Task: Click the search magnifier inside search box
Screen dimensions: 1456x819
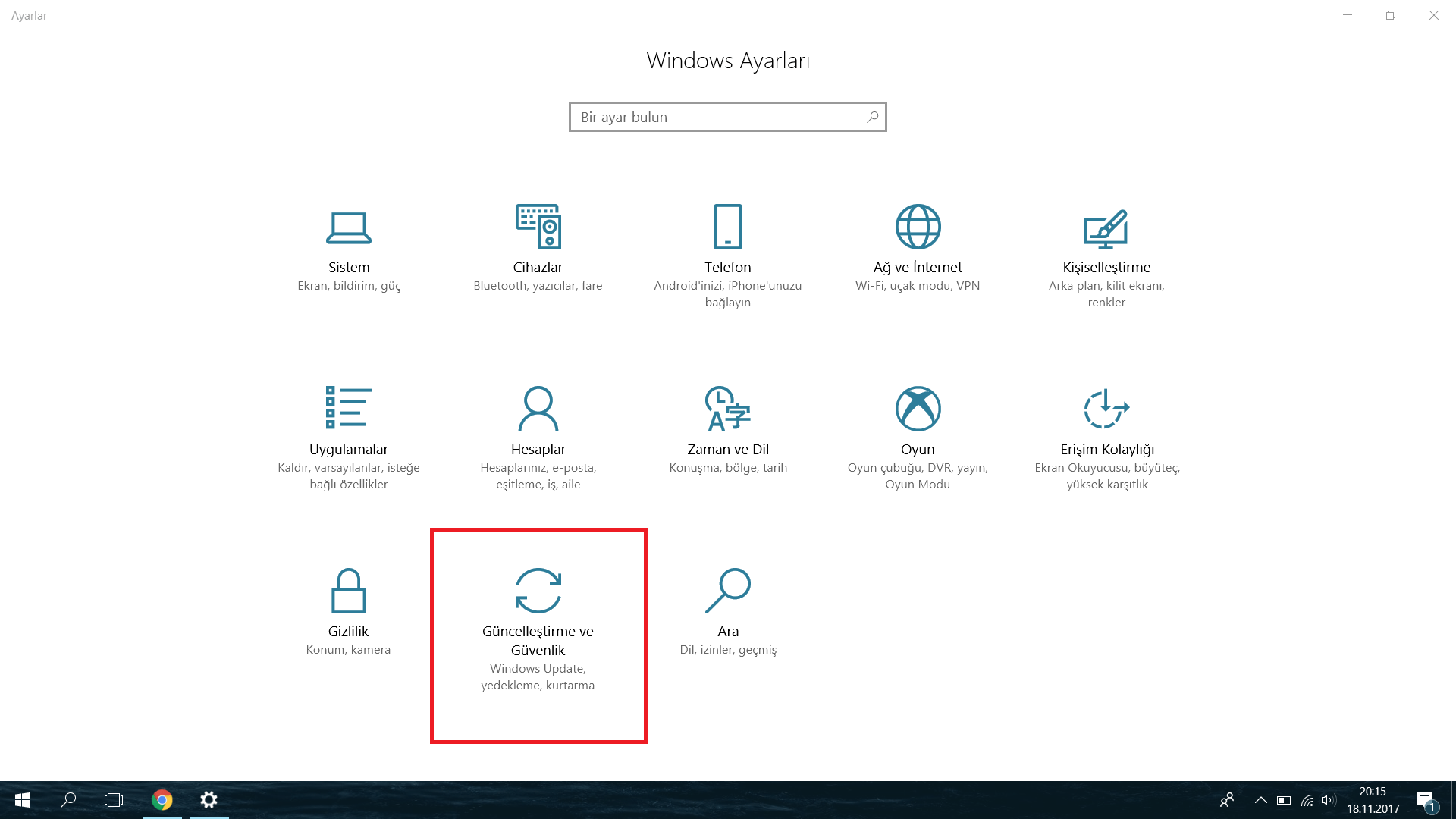Action: pos(873,117)
